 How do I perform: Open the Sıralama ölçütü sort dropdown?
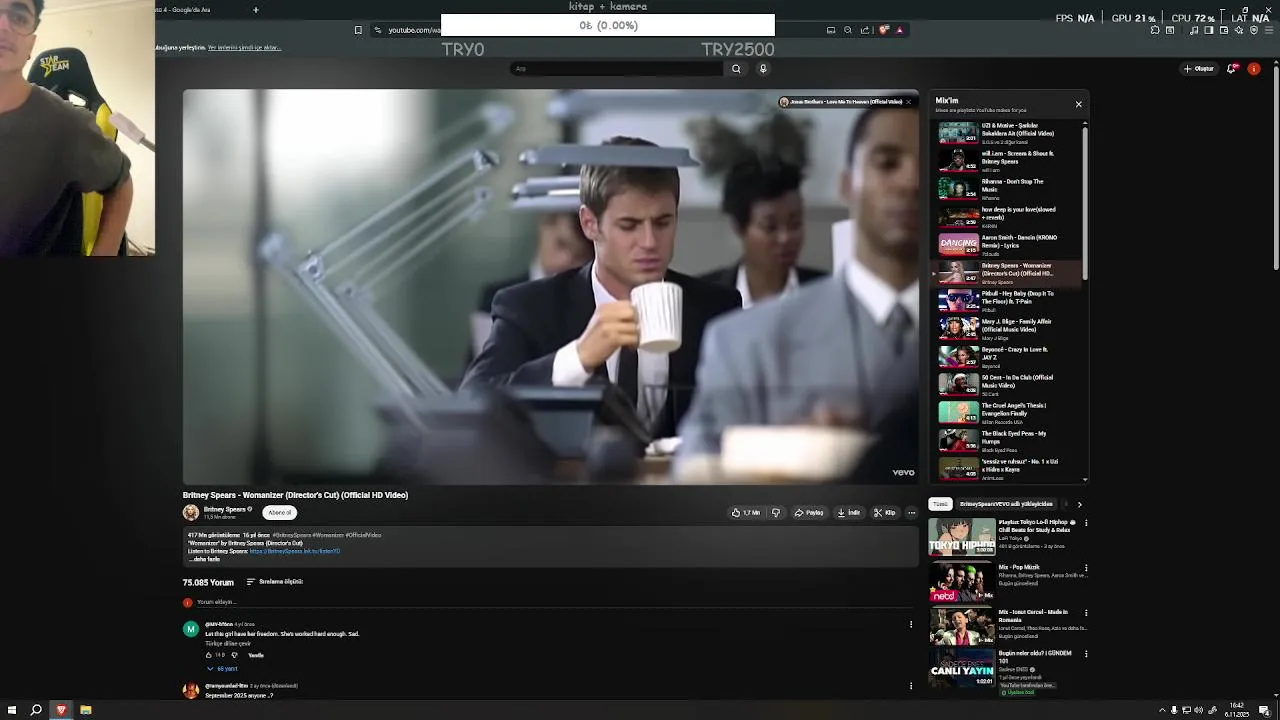click(x=274, y=582)
